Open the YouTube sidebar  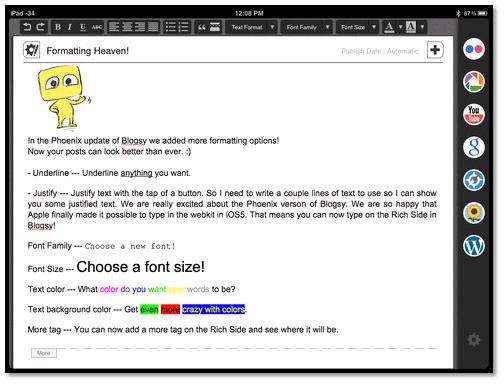point(474,114)
